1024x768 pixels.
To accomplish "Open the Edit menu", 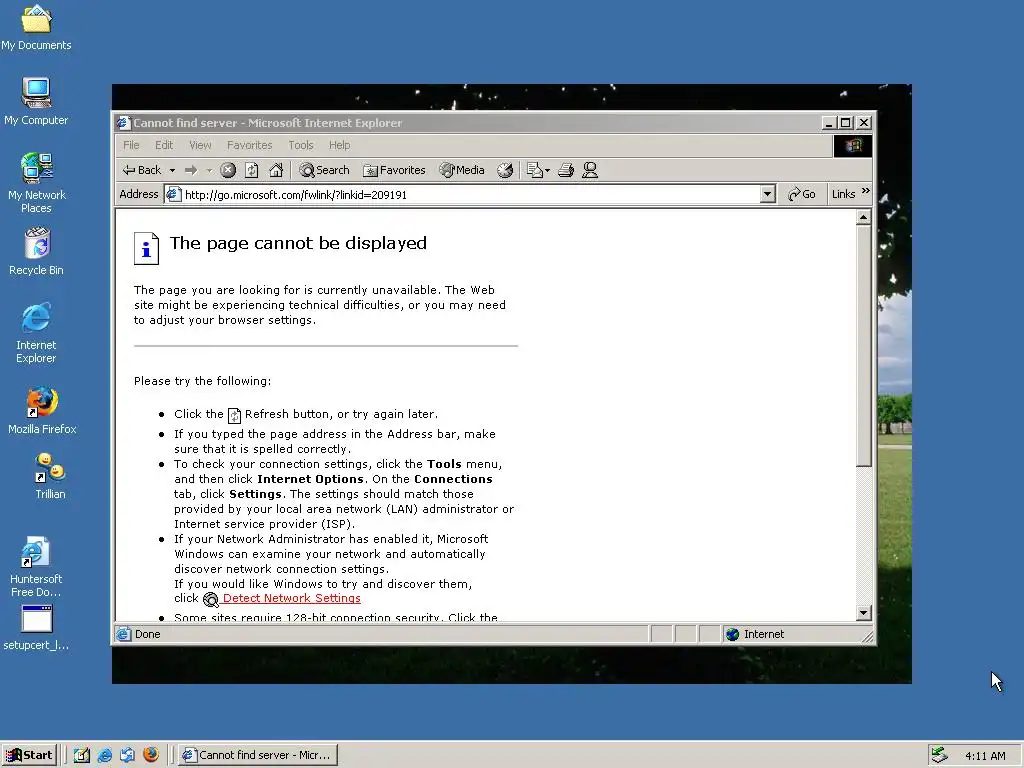I will tap(164, 145).
